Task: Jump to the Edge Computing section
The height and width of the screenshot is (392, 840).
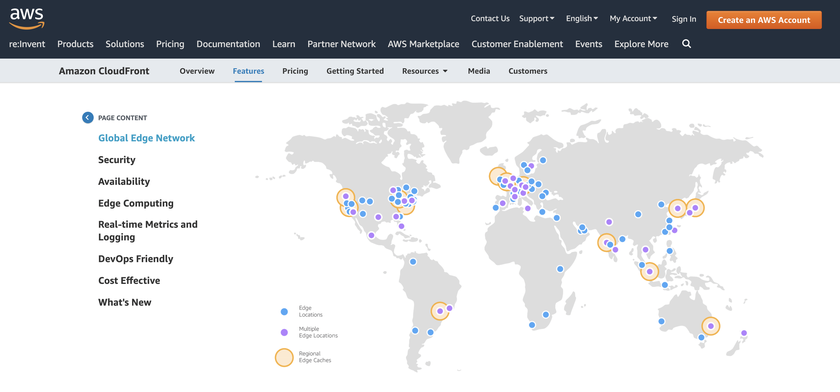Action: (x=136, y=203)
